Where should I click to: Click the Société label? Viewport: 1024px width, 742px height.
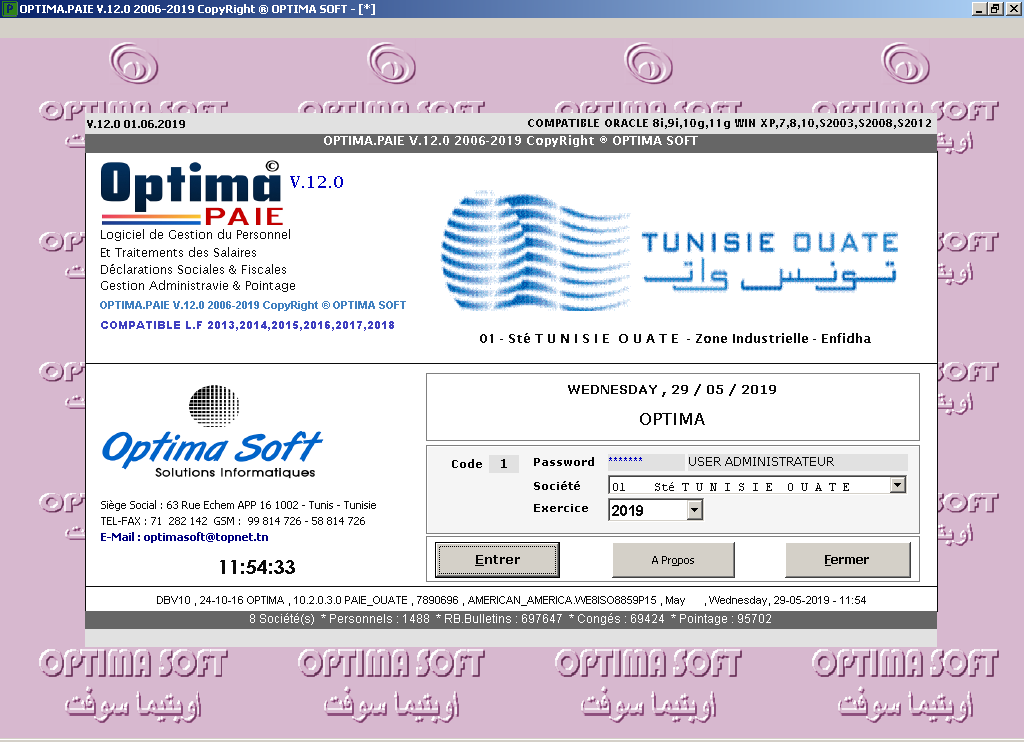[x=556, y=486]
